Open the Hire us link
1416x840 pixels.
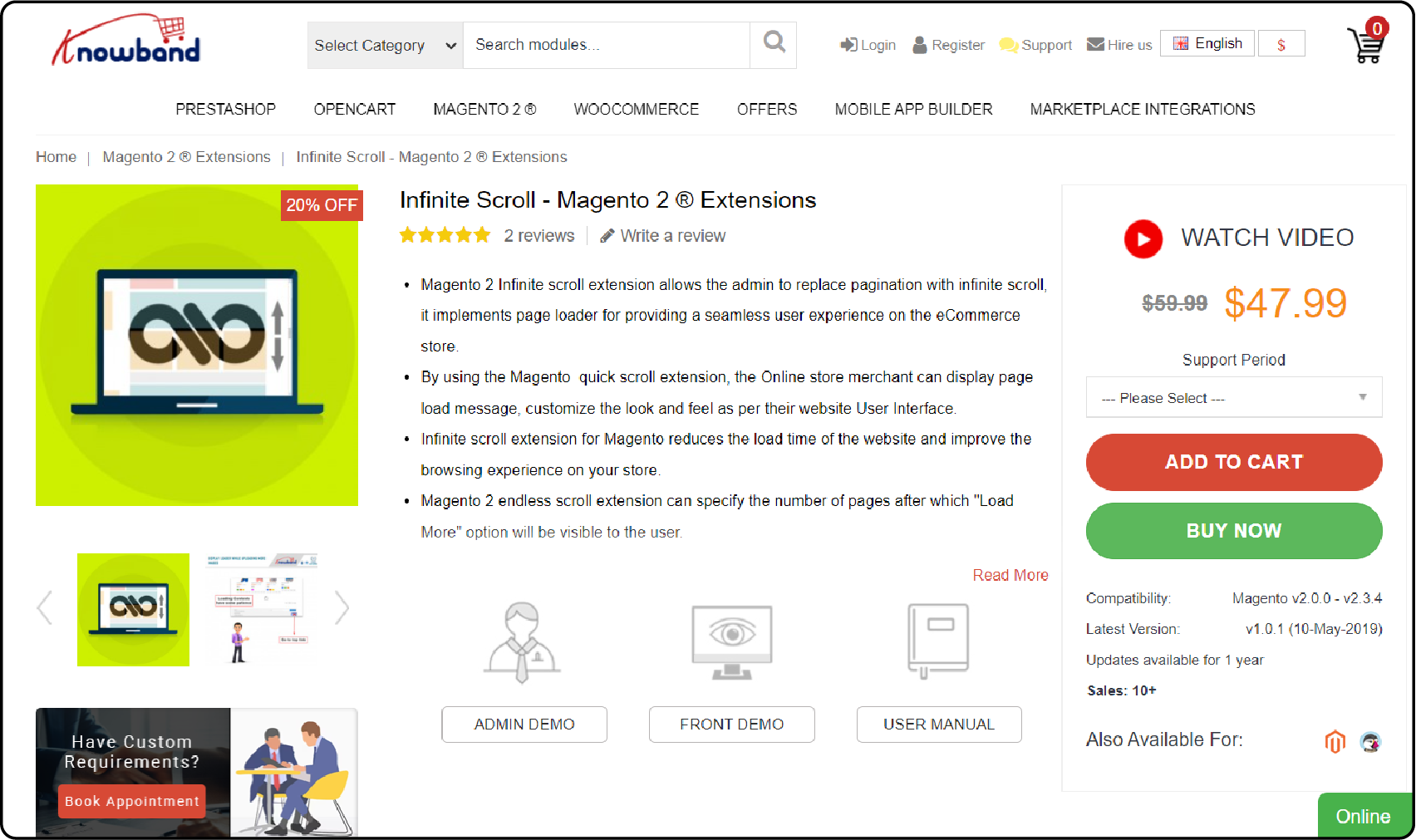pyautogui.click(x=1119, y=45)
